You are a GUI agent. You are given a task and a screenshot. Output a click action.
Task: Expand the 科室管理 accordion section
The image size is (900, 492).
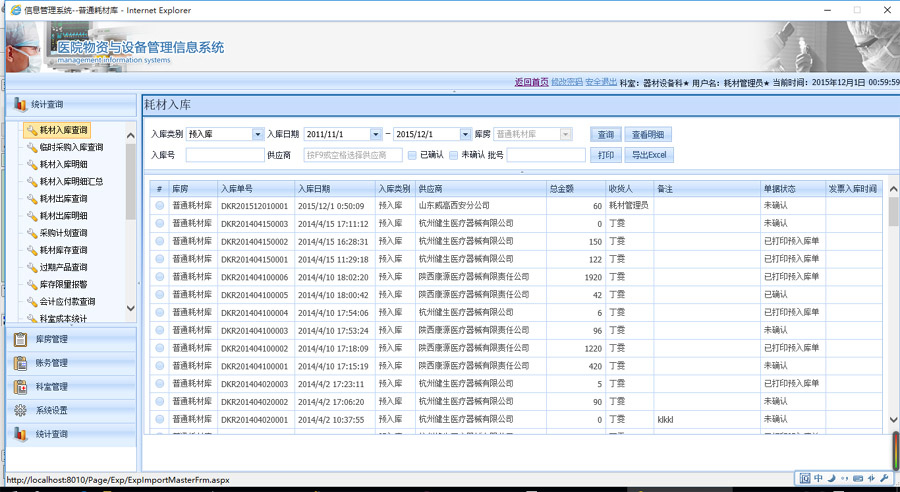click(x=71, y=386)
